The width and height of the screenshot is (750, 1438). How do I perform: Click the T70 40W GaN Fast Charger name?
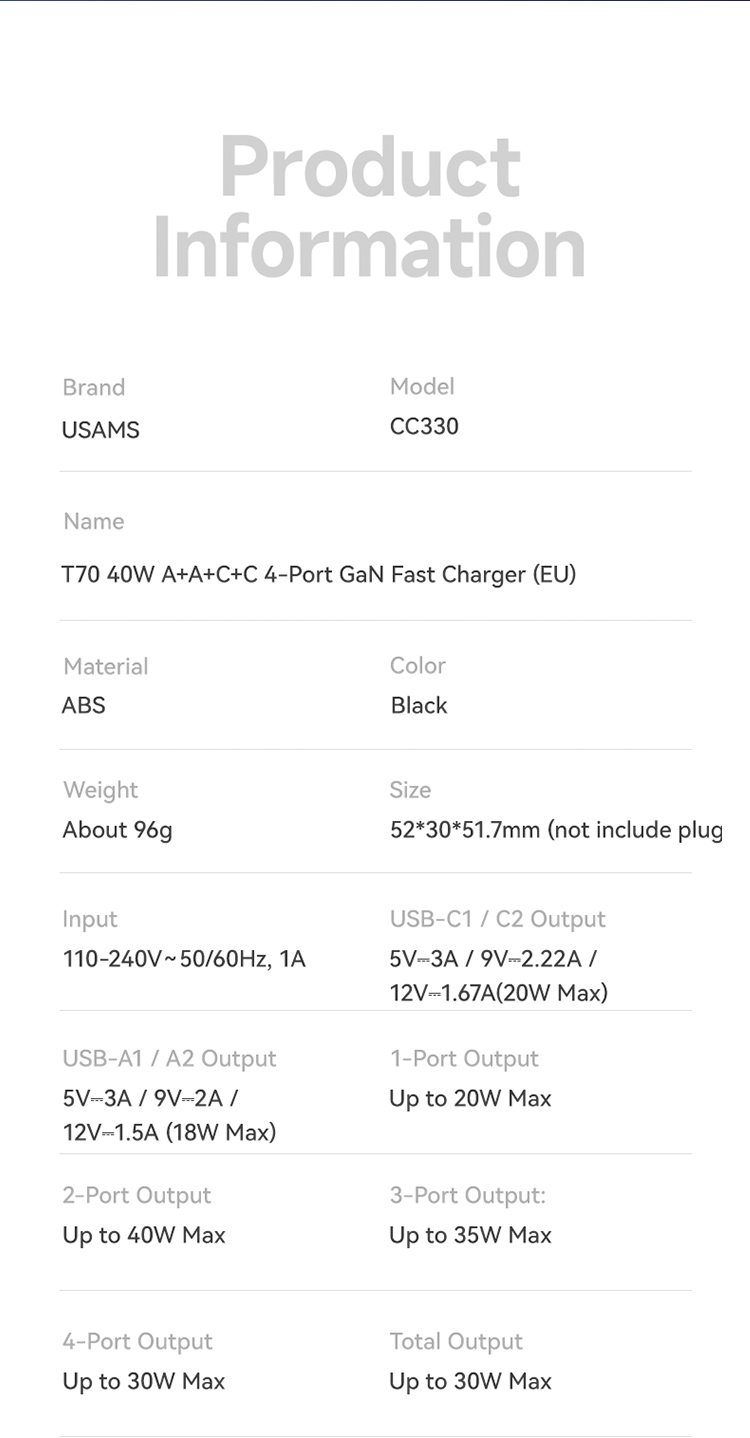319,574
